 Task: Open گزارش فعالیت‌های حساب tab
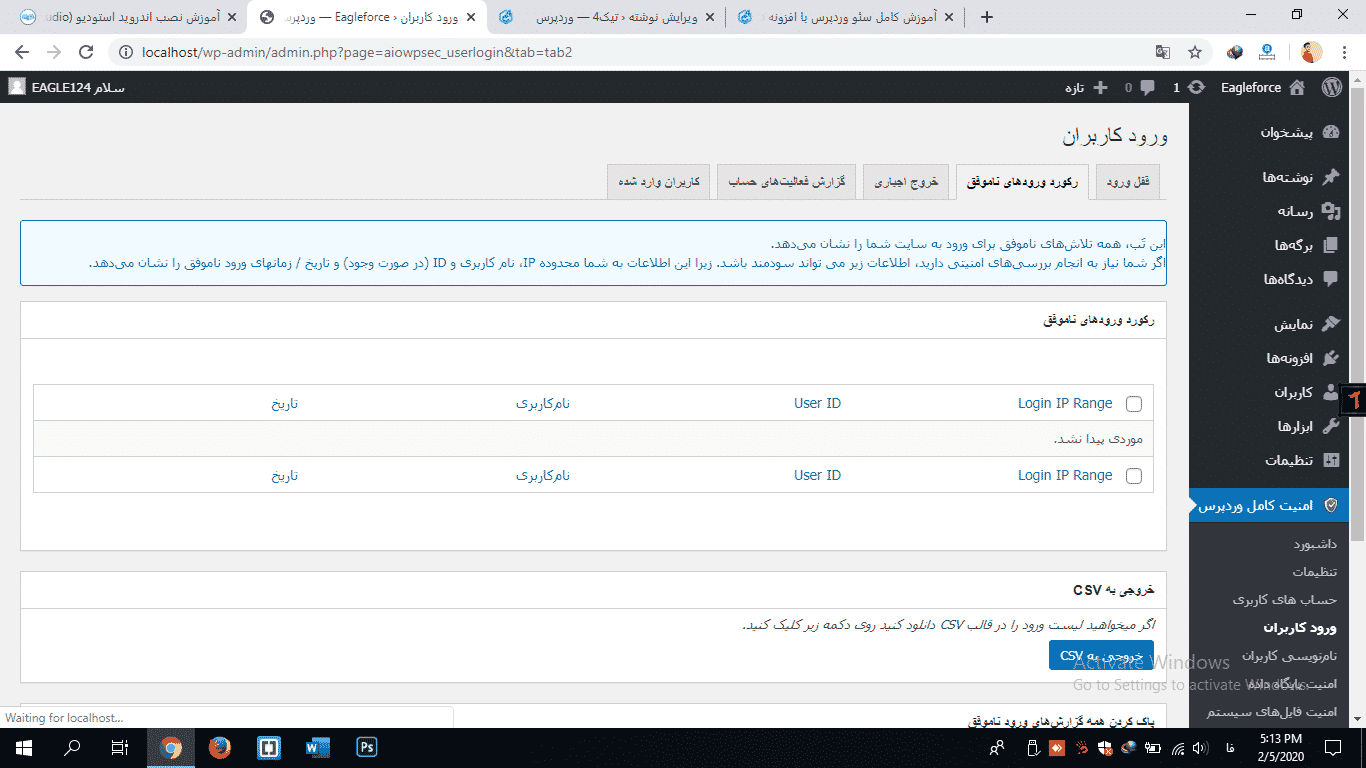(786, 182)
